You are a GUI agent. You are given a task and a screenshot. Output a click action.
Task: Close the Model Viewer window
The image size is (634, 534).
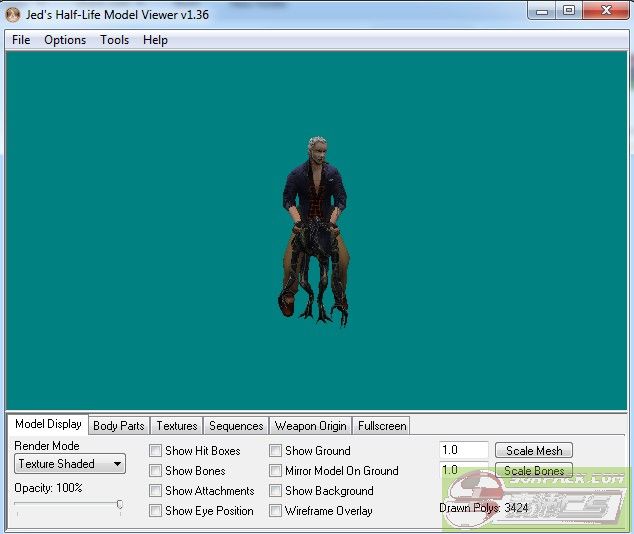606,11
